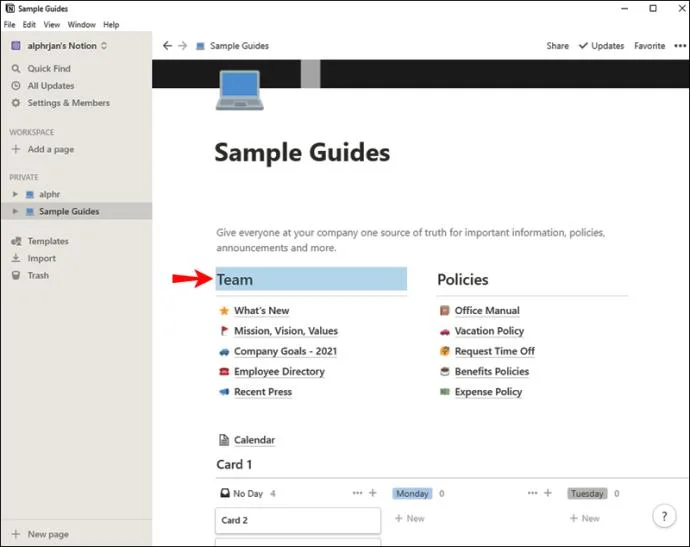The height and width of the screenshot is (547, 690).
Task: Mark page as Favorite
Action: [x=650, y=46]
